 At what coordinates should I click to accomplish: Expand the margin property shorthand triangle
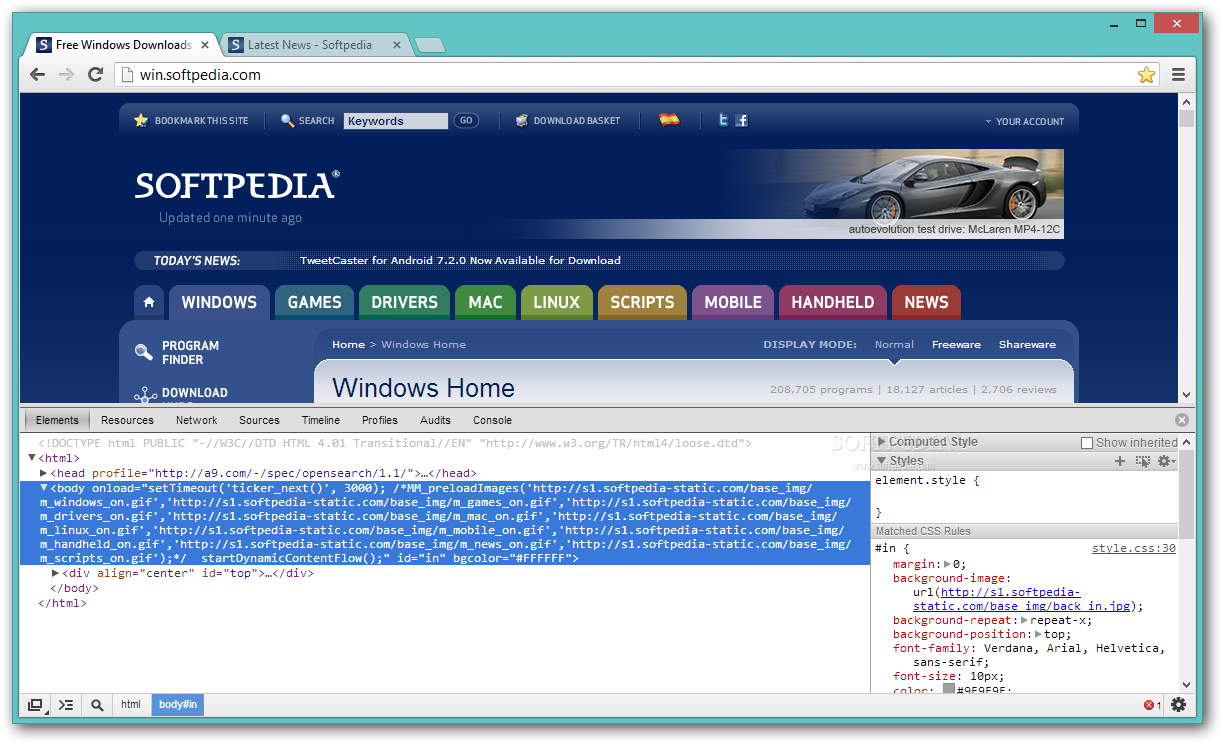point(947,564)
